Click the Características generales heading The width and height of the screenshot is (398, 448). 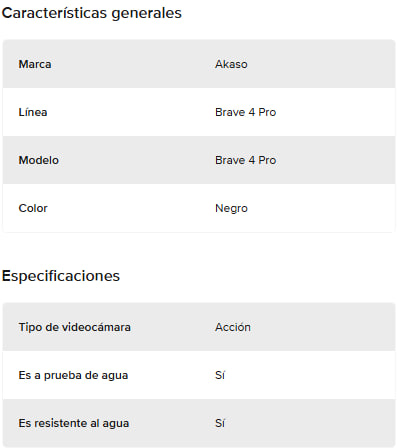point(92,13)
